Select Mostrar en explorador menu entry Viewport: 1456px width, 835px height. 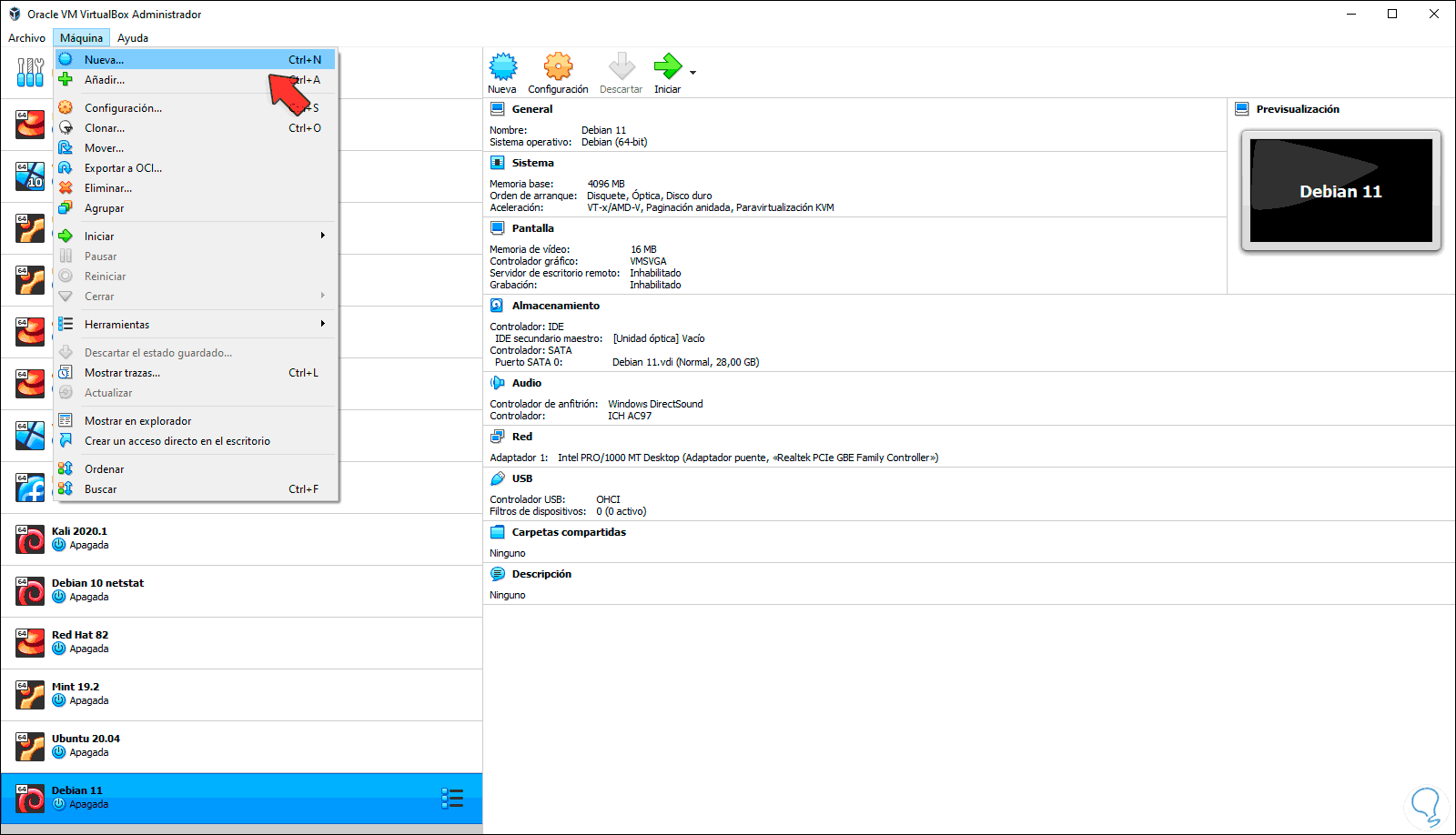196,421
